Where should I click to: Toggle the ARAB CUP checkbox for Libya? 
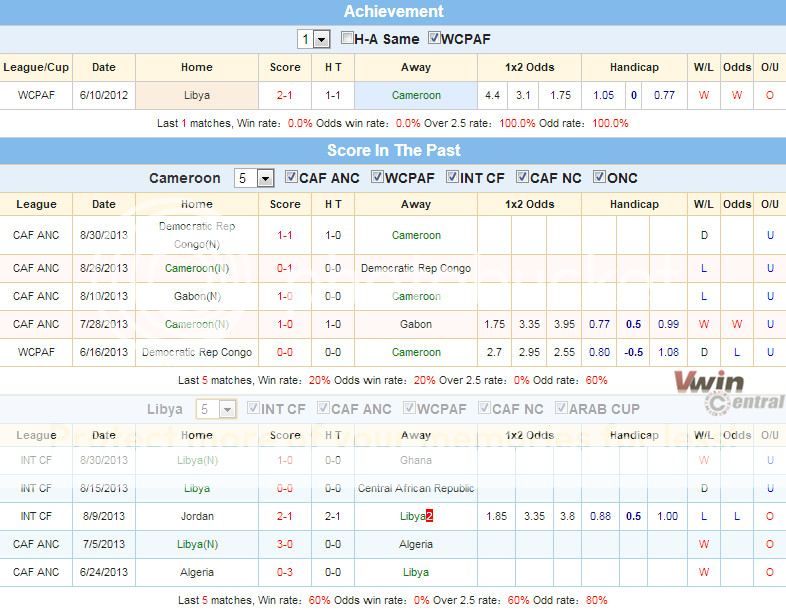click(x=561, y=408)
